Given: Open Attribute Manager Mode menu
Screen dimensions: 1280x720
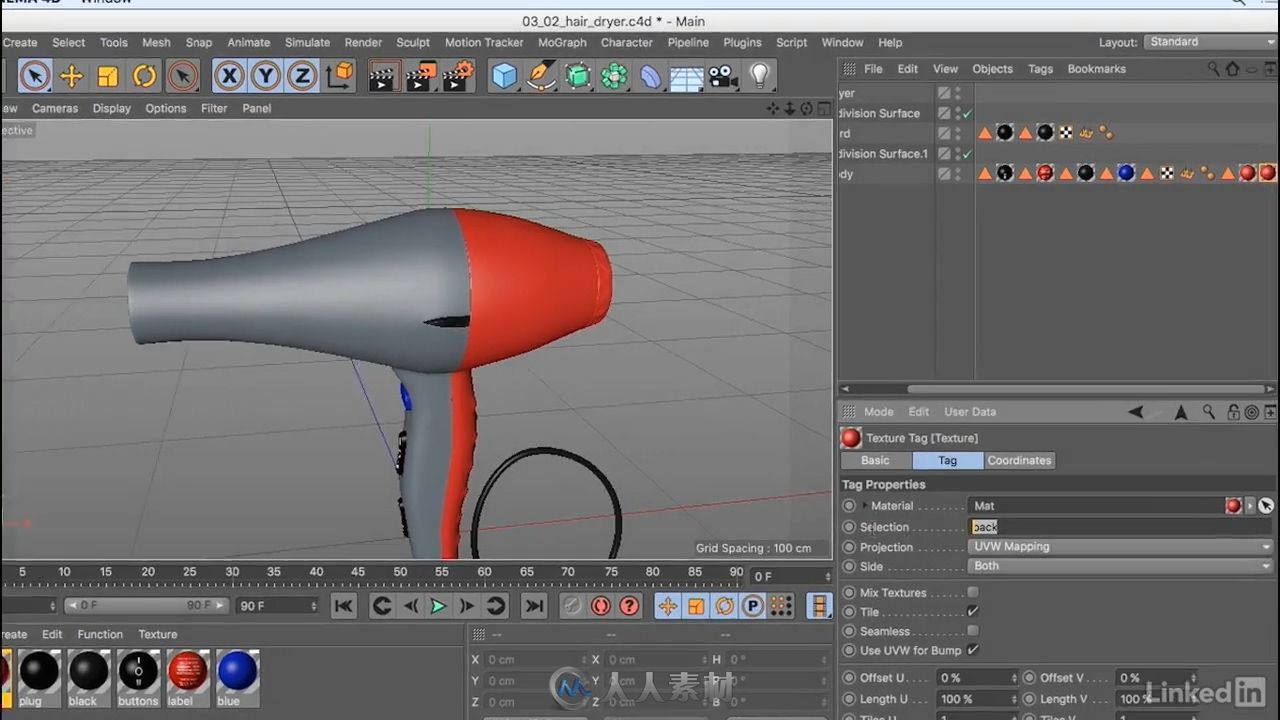Looking at the screenshot, I should coord(878,412).
